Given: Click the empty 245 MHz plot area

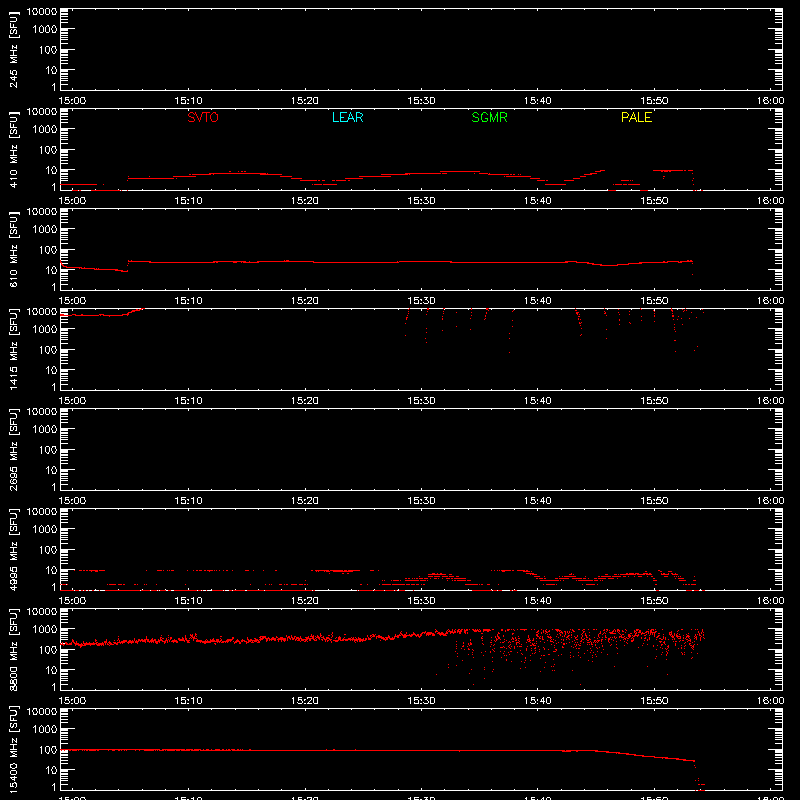Looking at the screenshot, I should tap(421, 49).
